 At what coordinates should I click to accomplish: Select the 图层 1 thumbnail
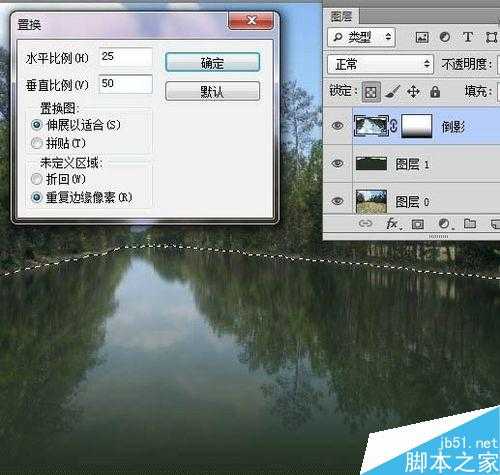tap(371, 164)
